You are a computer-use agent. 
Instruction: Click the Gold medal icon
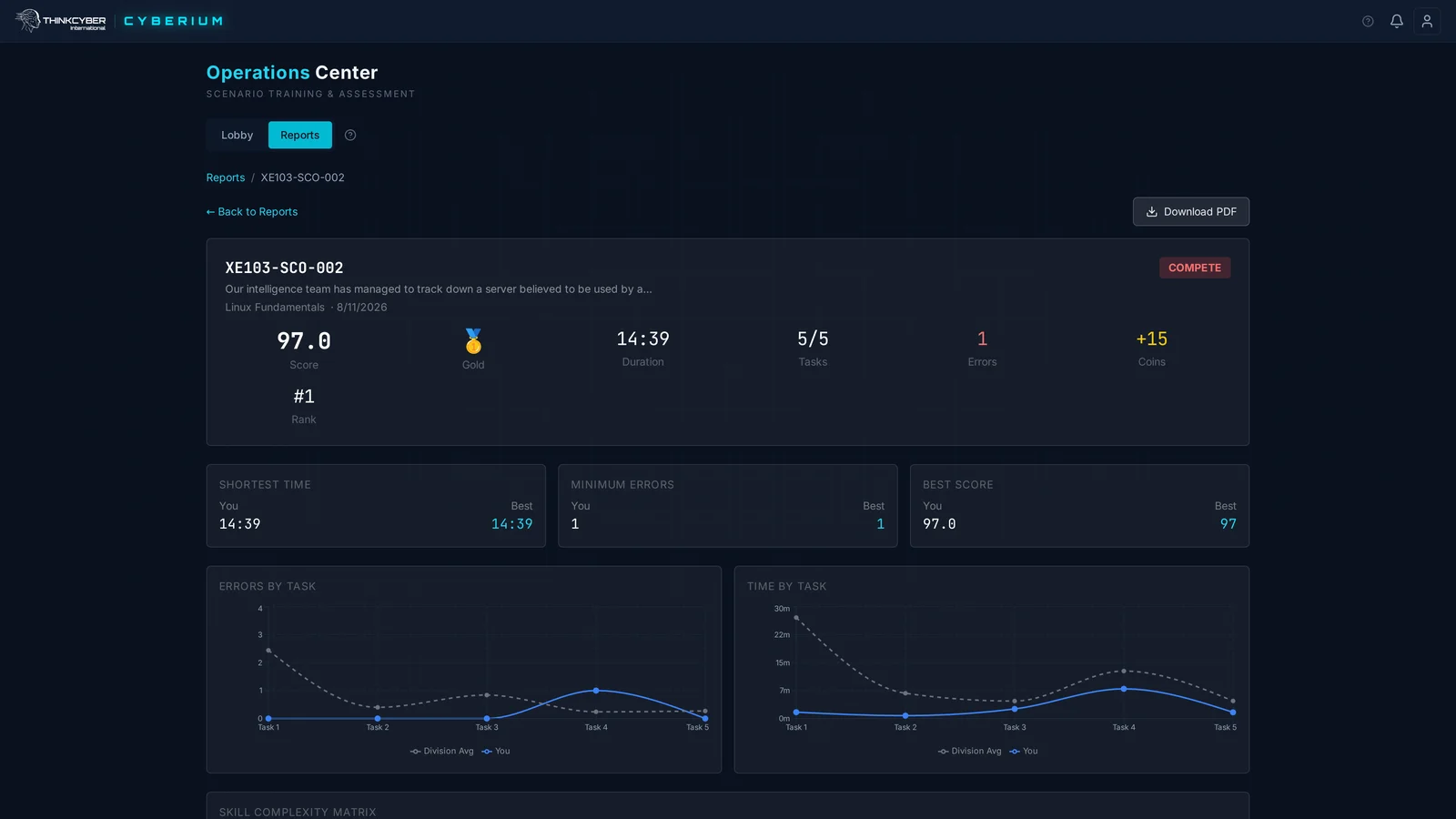click(x=473, y=341)
